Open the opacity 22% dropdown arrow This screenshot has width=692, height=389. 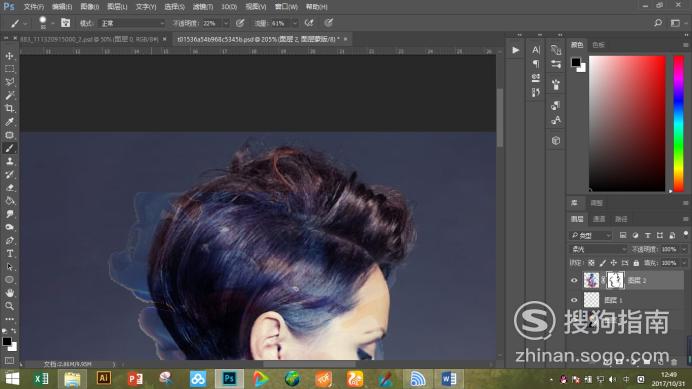point(226,23)
